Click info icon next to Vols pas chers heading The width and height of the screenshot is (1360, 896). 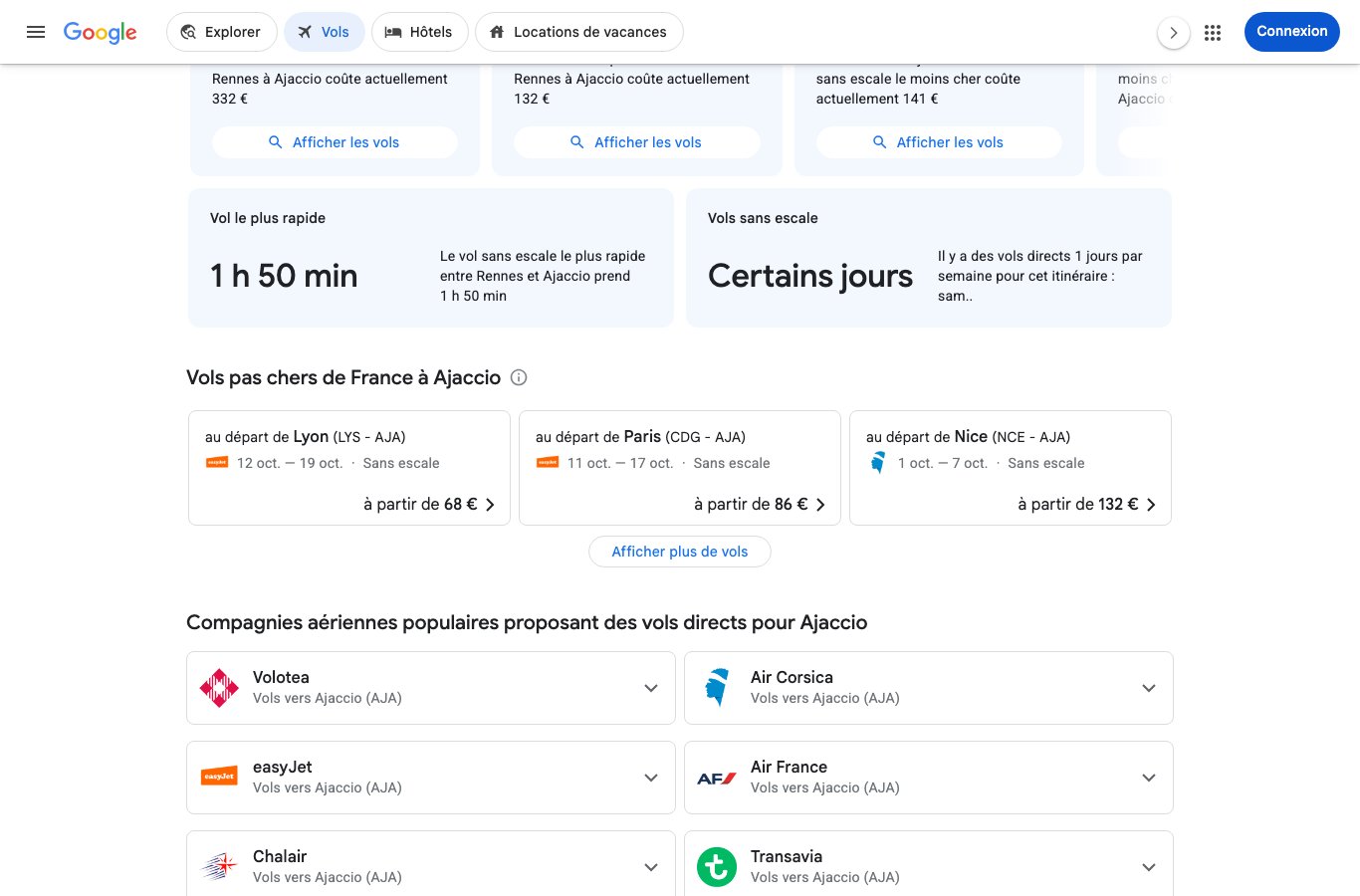[519, 377]
